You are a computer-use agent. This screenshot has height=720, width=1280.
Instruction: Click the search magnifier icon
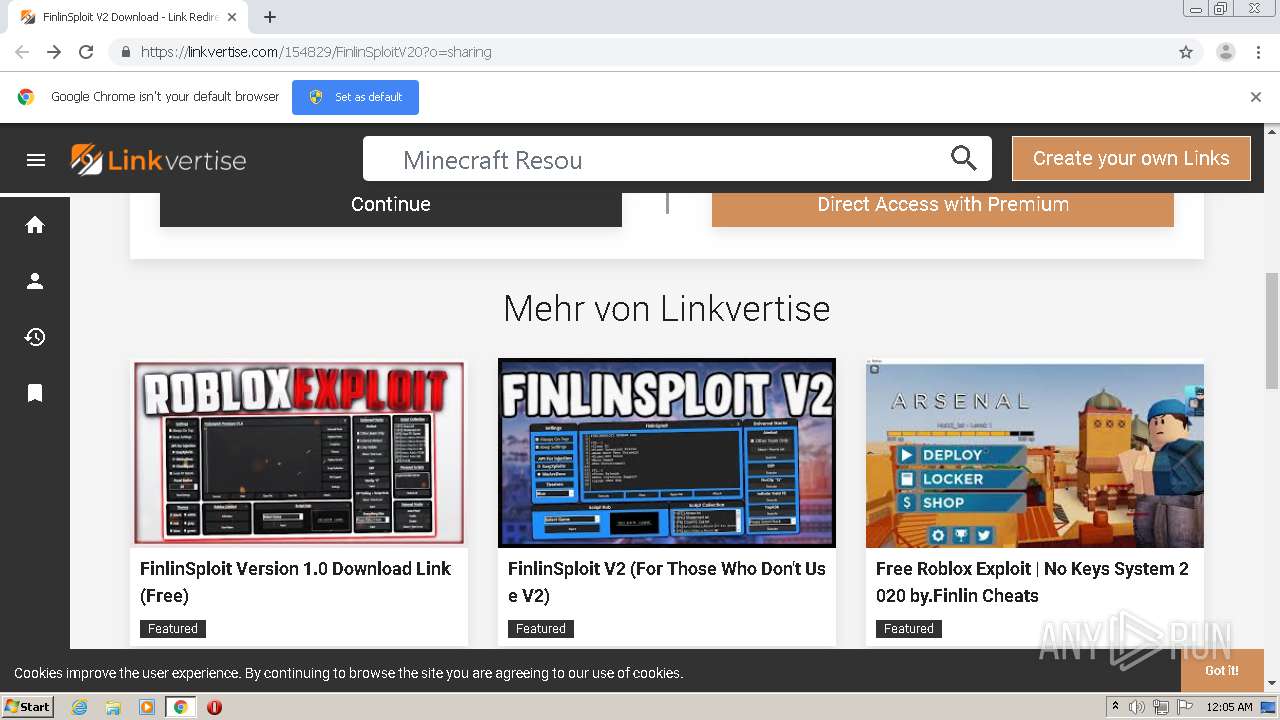click(963, 158)
